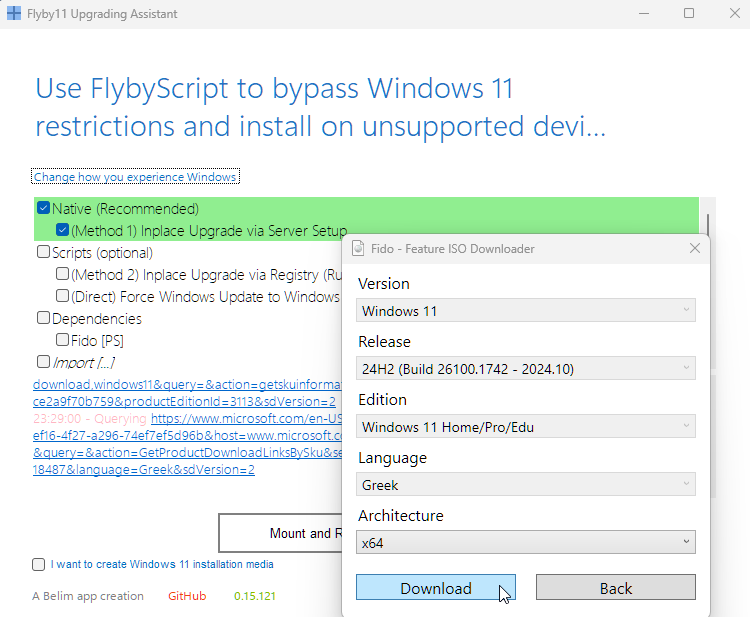Click the Mount and Run button
The height and width of the screenshot is (617, 750).
(x=281, y=533)
